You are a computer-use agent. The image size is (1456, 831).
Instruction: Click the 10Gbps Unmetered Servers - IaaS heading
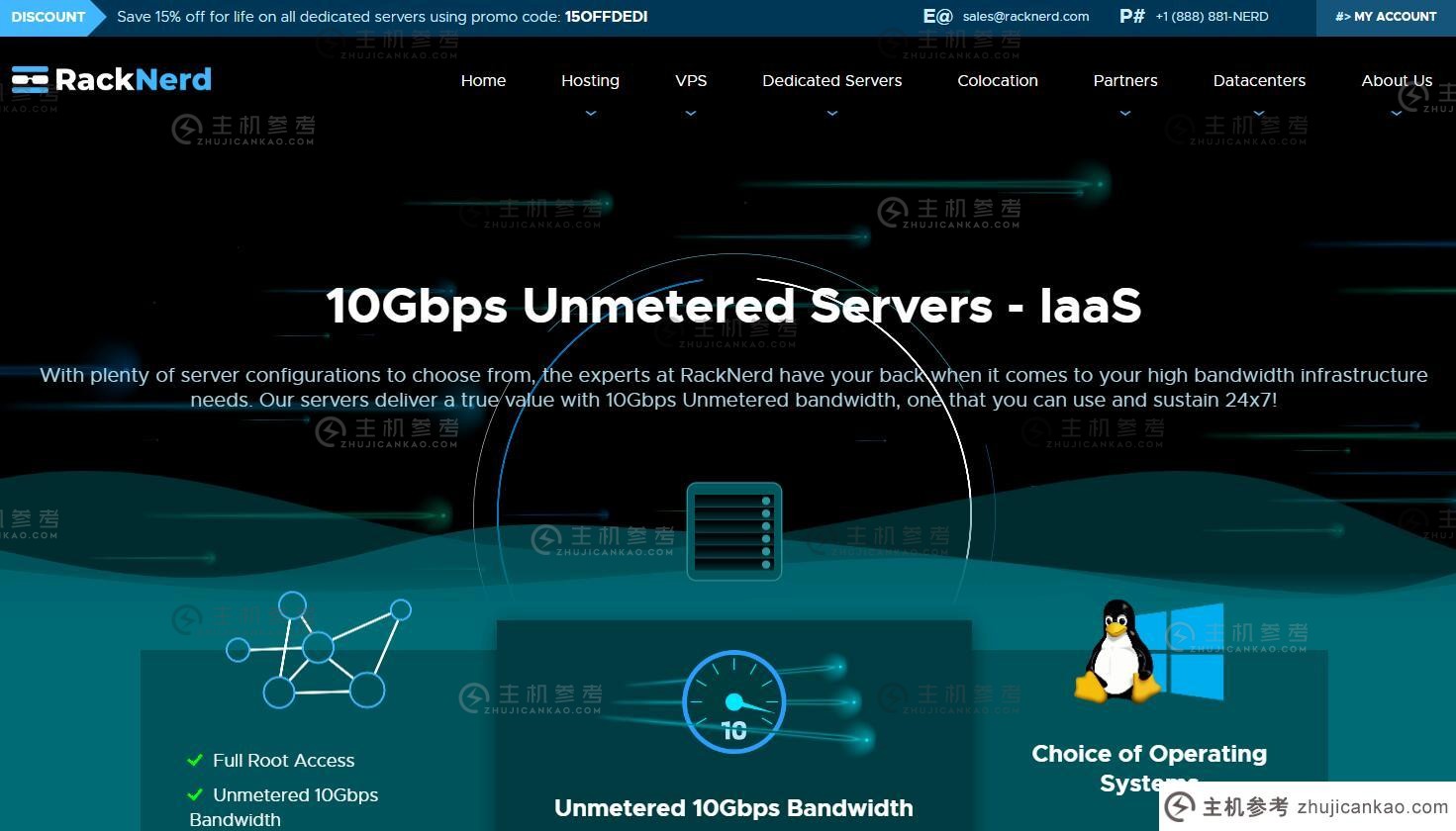(733, 305)
